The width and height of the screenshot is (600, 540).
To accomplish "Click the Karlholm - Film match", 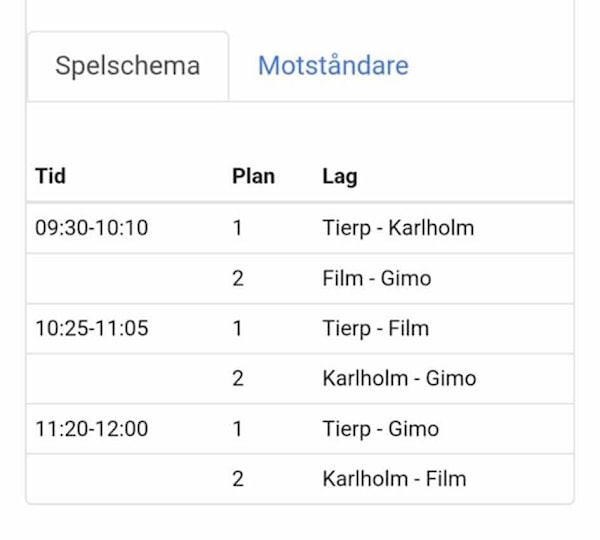I will pyautogui.click(x=394, y=479).
